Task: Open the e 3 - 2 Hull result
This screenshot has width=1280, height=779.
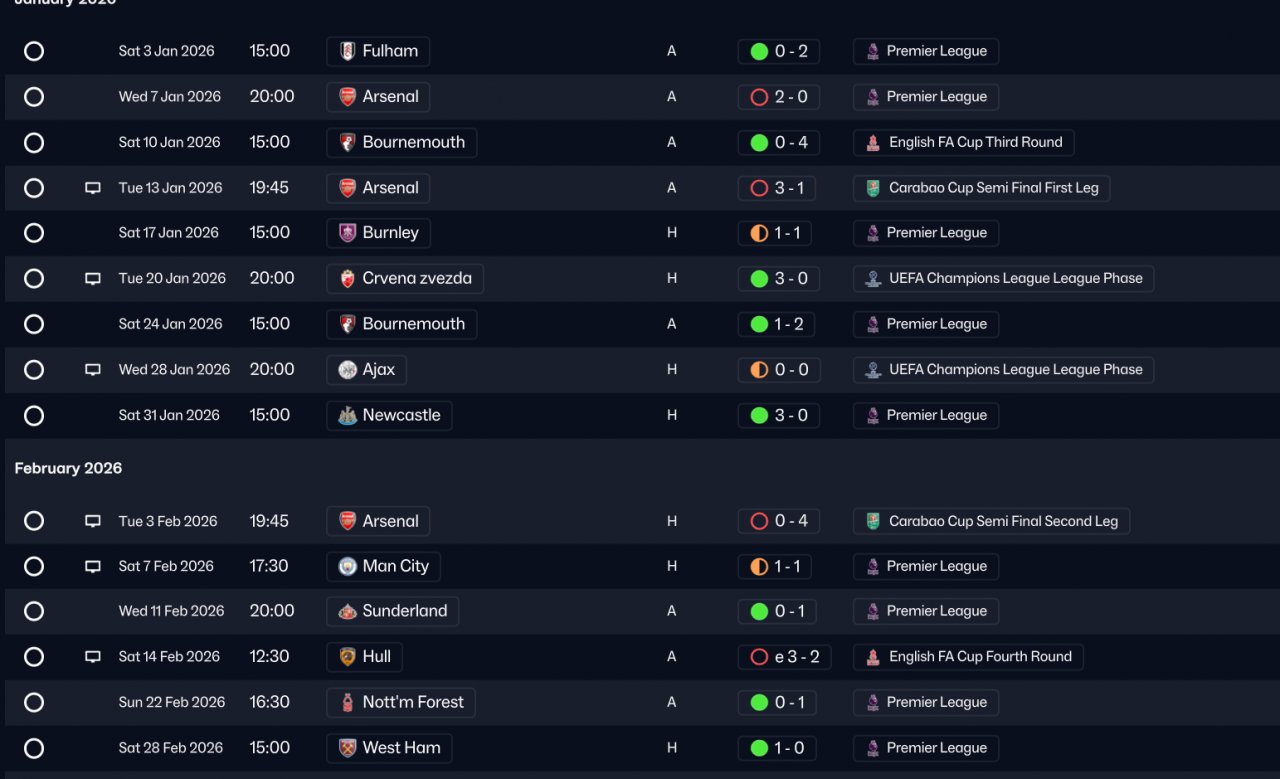Action: click(x=785, y=657)
